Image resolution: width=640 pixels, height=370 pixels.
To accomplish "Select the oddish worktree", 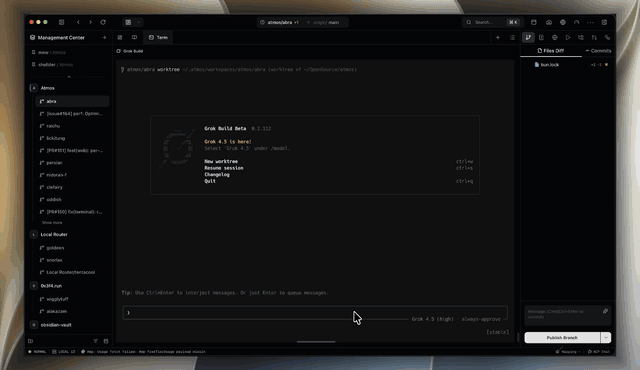I will pos(72,199).
